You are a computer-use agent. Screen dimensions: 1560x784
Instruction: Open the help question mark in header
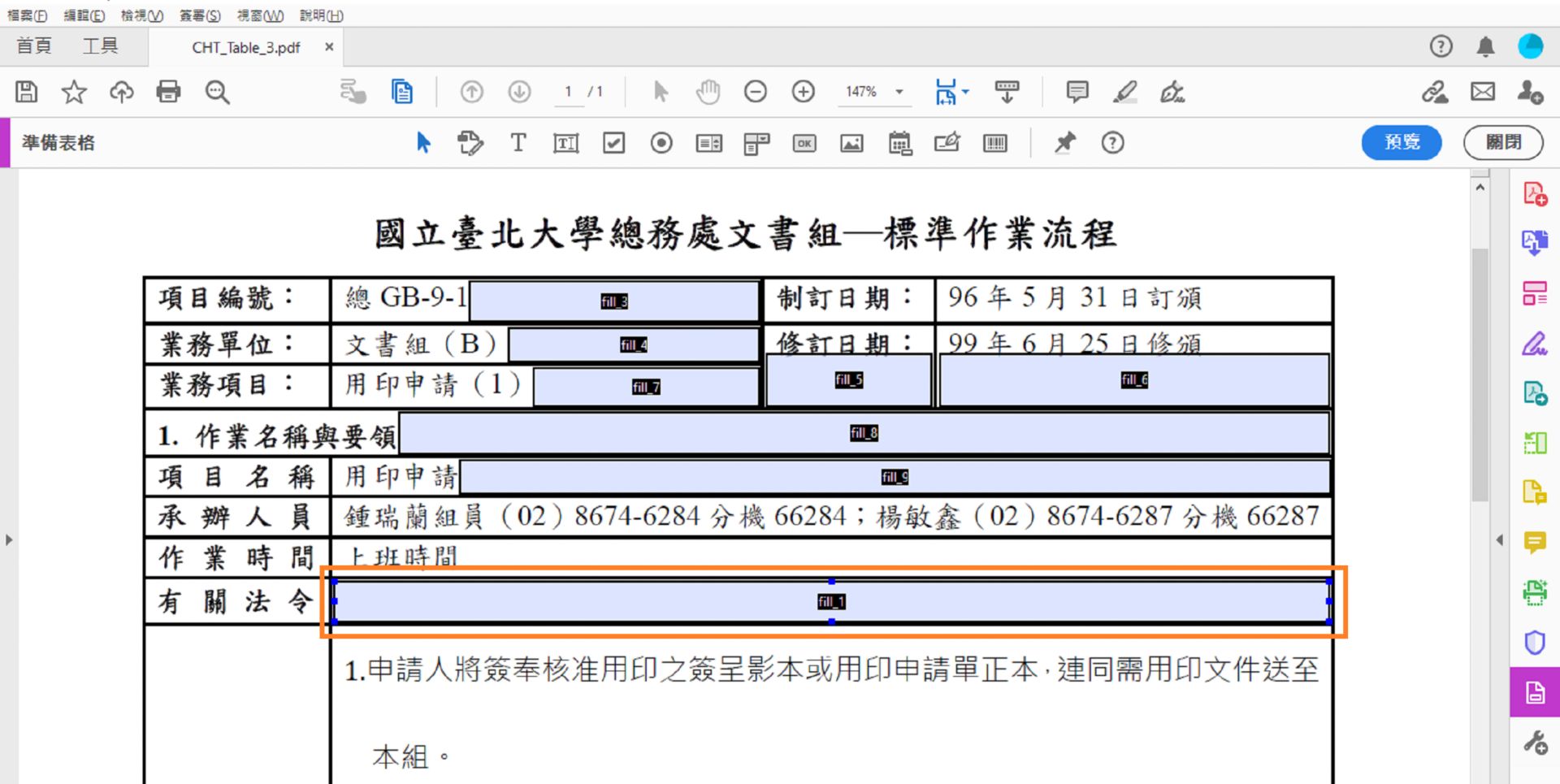pos(1441,46)
